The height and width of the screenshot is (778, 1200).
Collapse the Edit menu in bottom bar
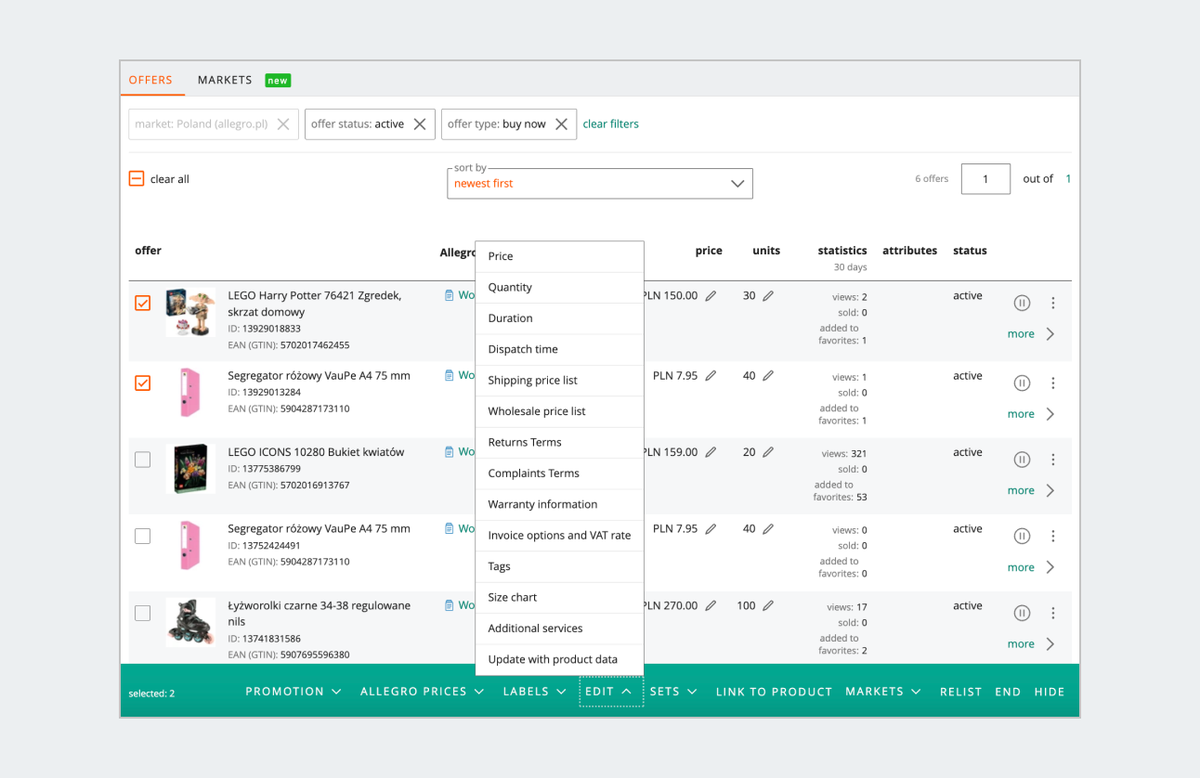click(609, 691)
